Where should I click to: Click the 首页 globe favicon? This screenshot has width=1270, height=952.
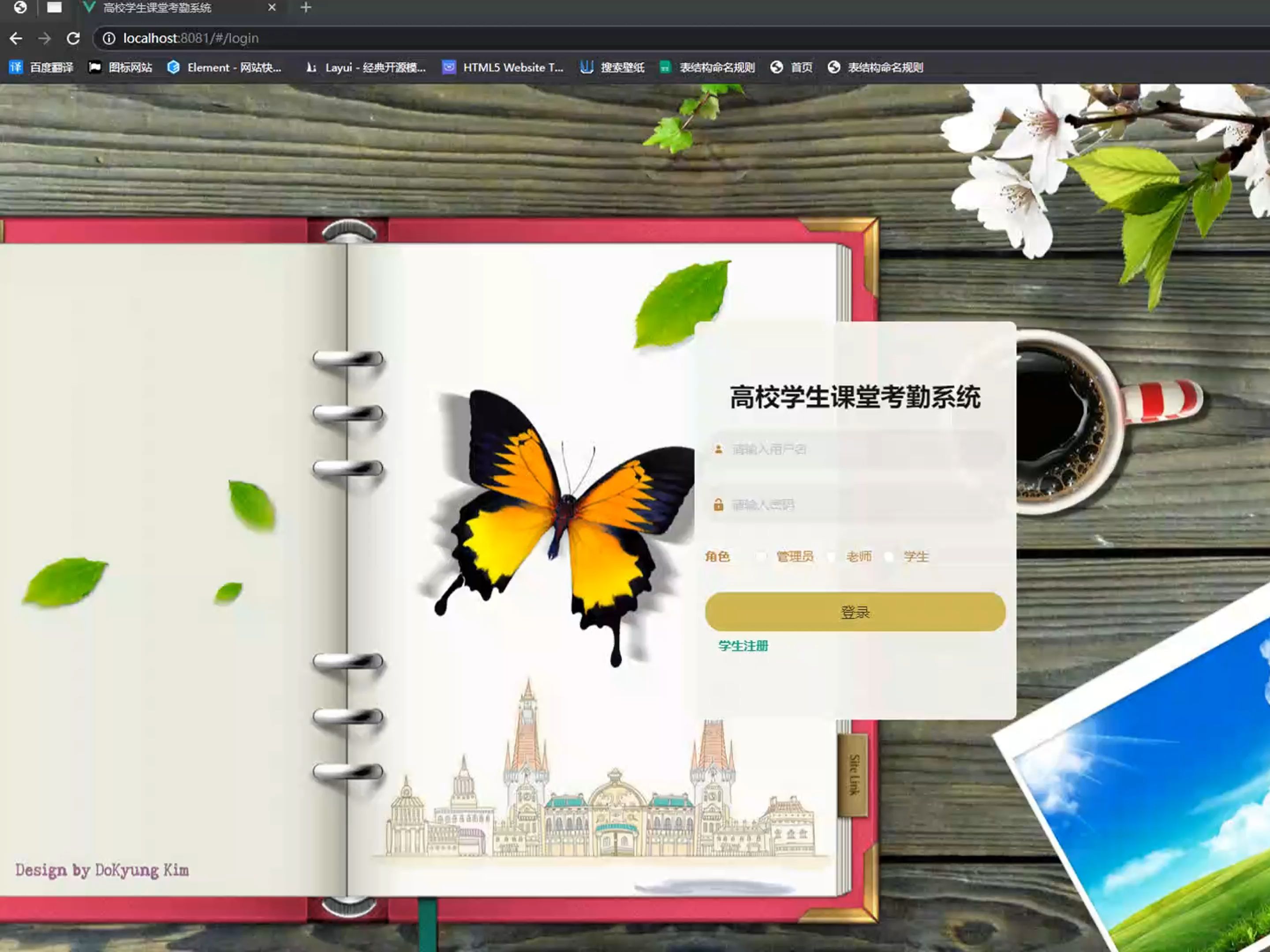tap(777, 68)
